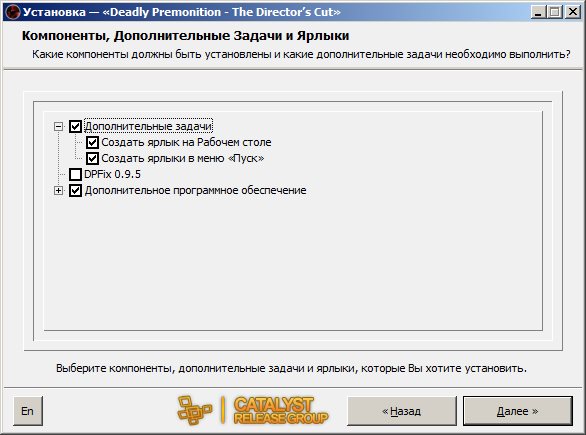Uncheck the Дополнительные задачи checkbox
This screenshot has height=435, width=586.
[x=75, y=126]
